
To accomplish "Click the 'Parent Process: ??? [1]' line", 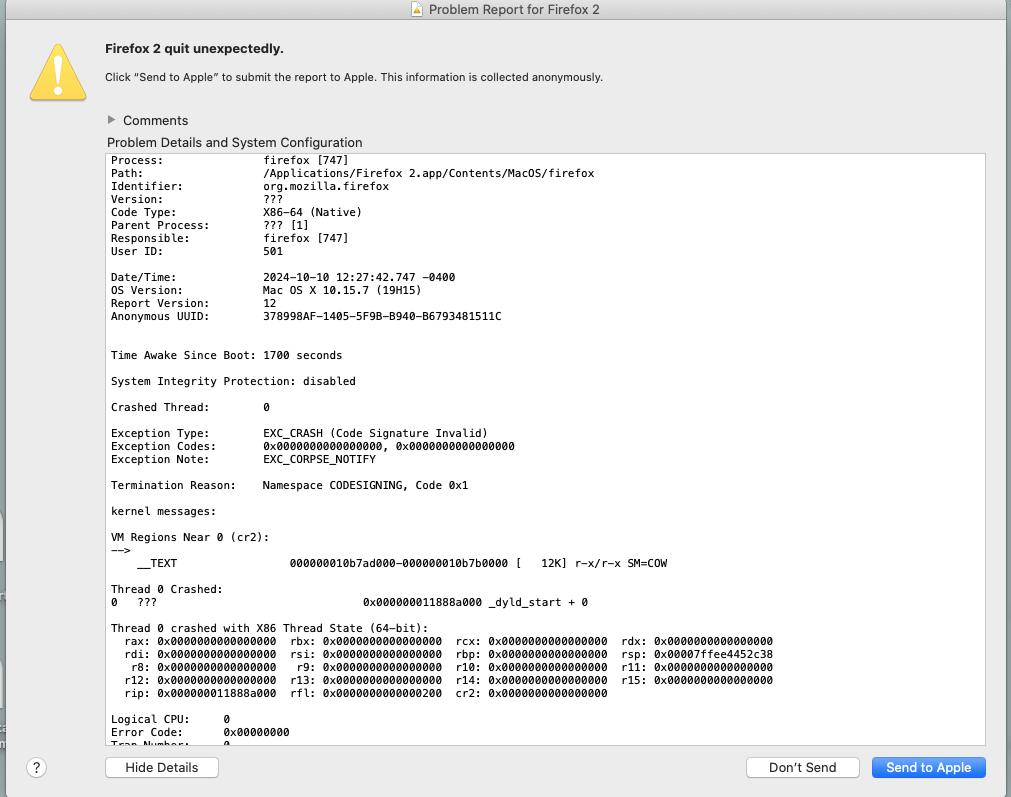I will [x=210, y=225].
